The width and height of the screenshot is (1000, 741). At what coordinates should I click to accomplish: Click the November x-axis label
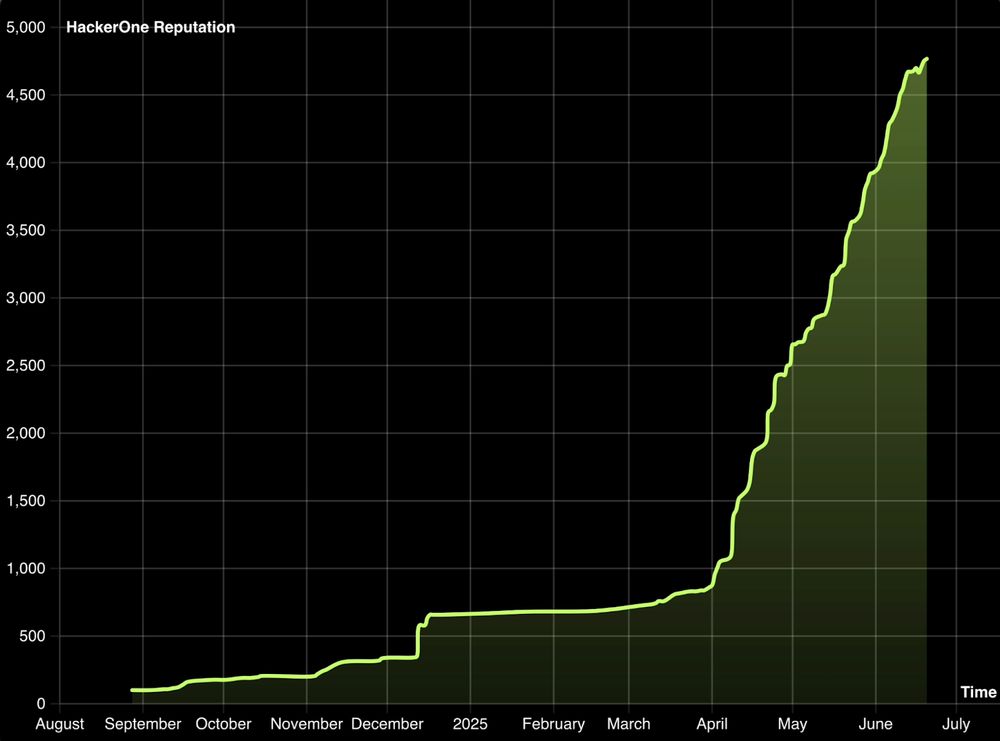point(307,724)
